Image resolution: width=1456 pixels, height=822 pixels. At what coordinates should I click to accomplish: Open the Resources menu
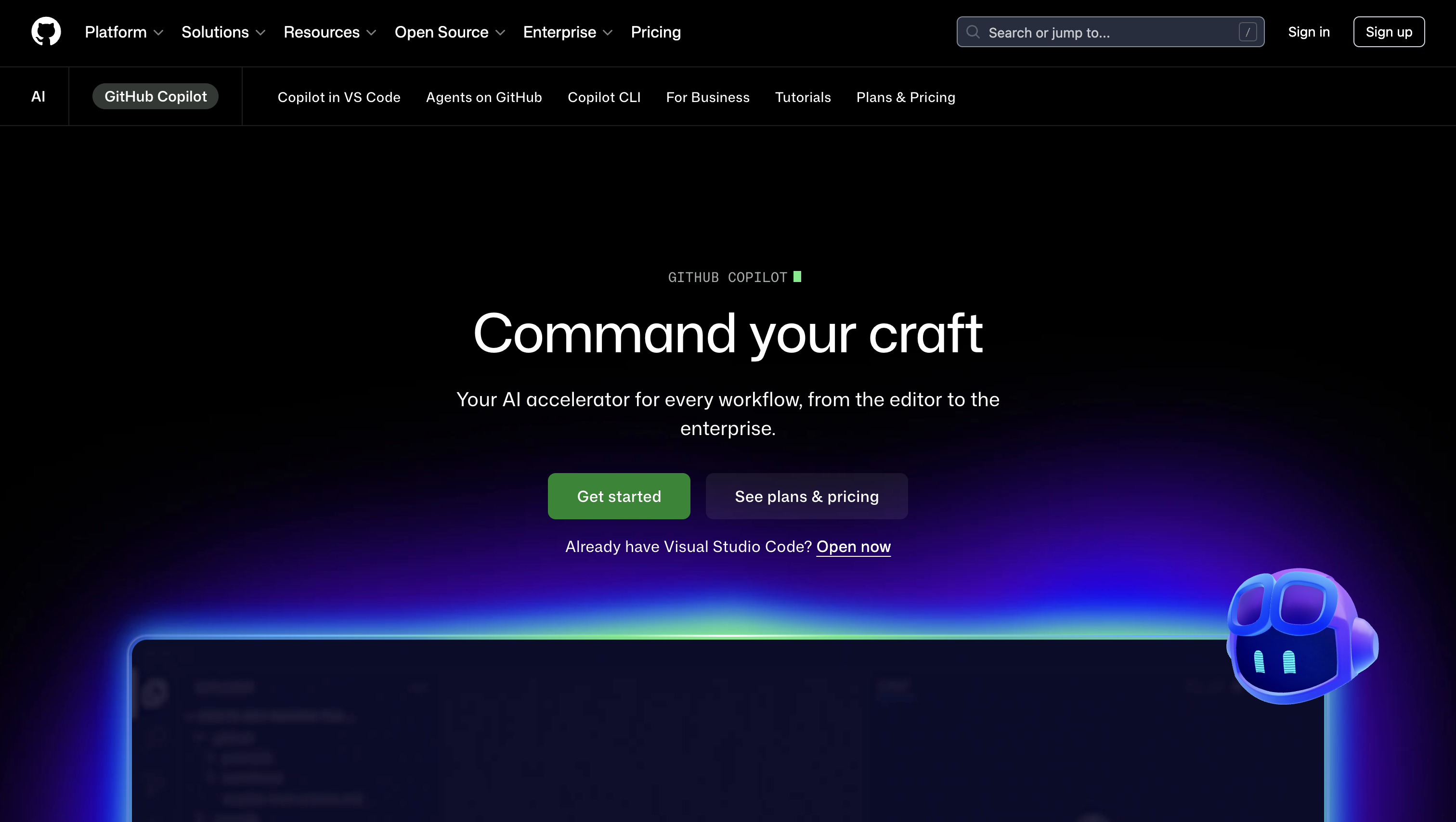coord(329,32)
